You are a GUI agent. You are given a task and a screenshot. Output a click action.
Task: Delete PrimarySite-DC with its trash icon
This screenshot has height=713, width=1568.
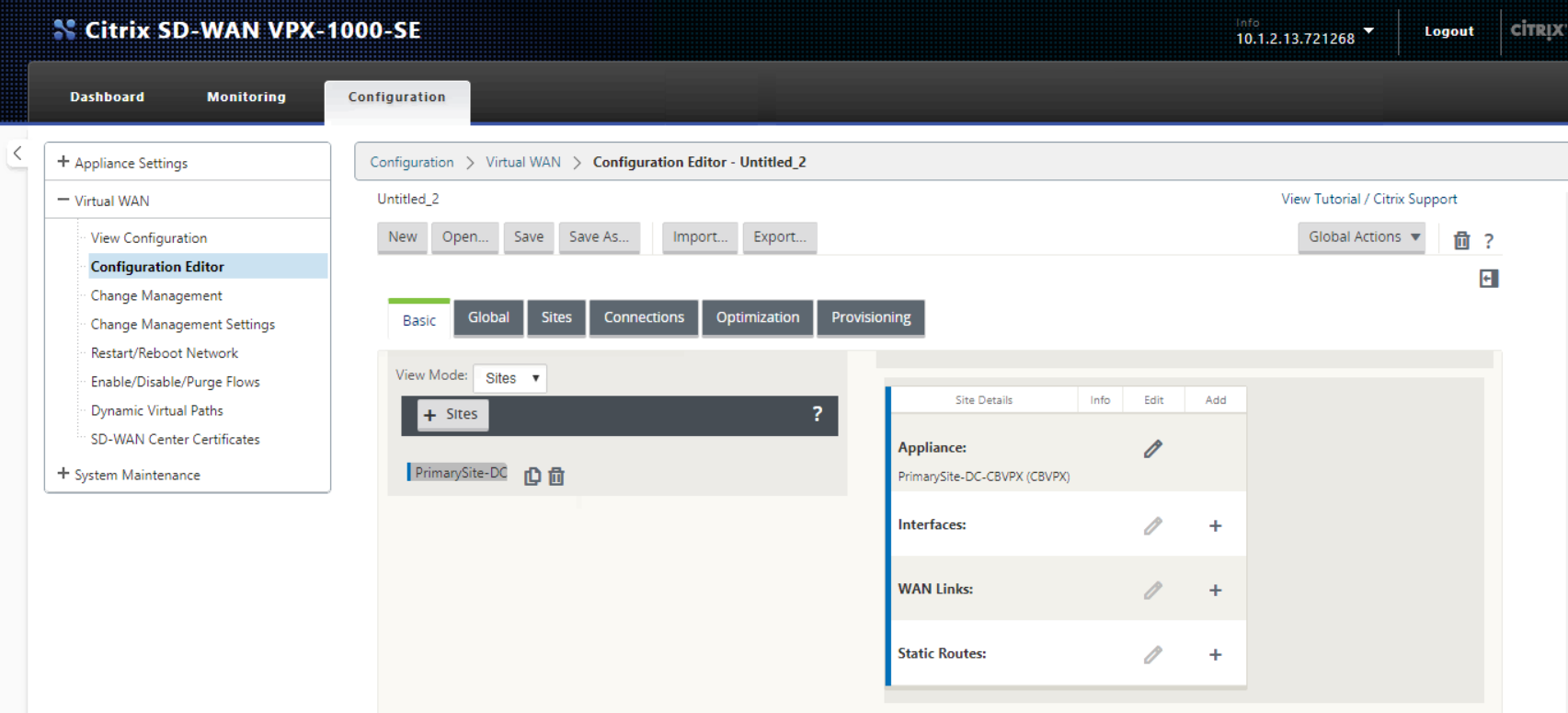[x=556, y=476]
